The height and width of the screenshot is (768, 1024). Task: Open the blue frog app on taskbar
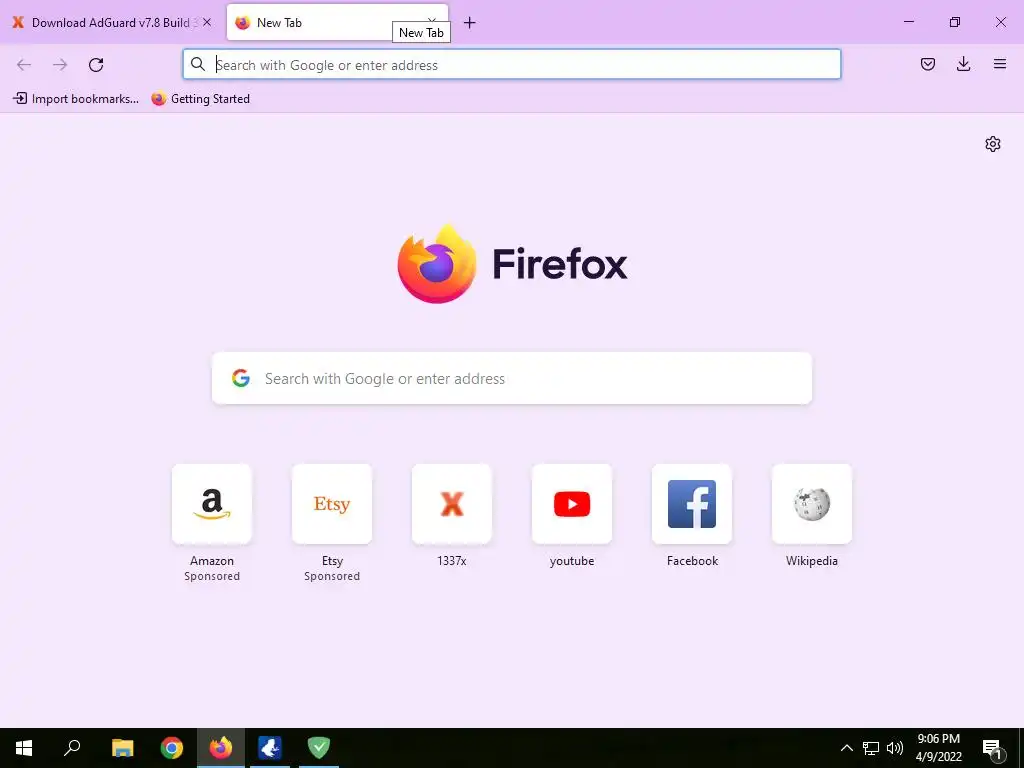pos(270,748)
